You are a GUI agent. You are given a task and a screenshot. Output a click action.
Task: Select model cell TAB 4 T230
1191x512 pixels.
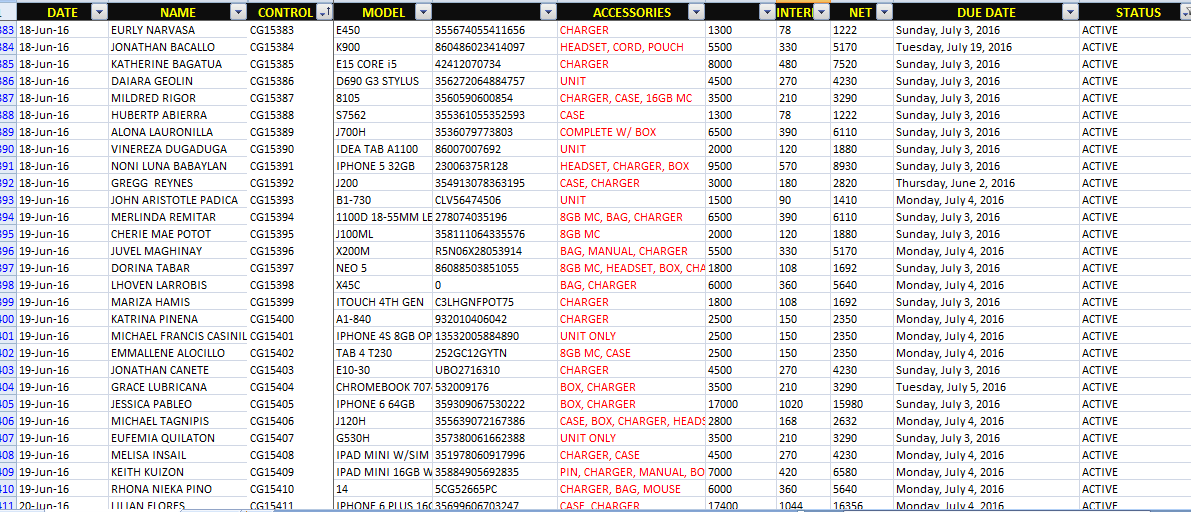(384, 353)
